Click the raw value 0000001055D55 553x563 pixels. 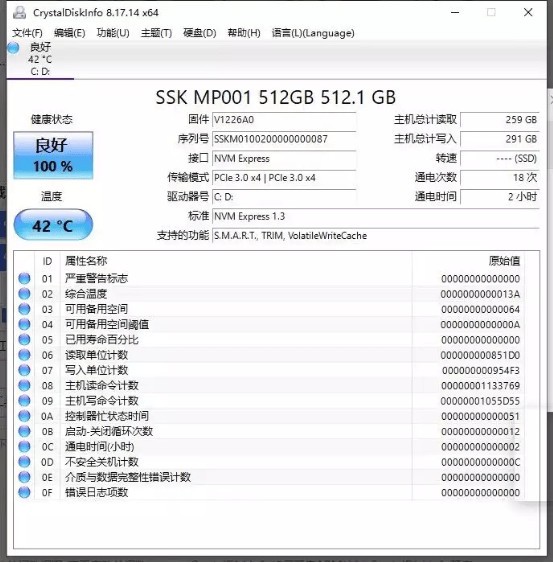pos(480,401)
